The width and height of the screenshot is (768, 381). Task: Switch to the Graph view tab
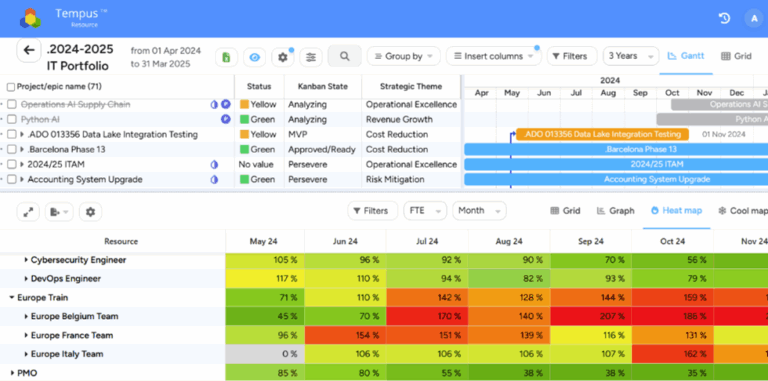[616, 211]
